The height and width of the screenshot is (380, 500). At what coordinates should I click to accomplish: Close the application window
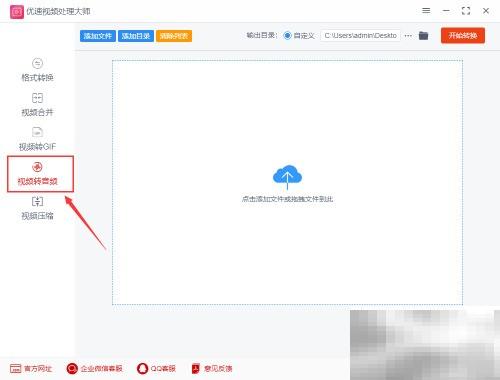pos(486,11)
